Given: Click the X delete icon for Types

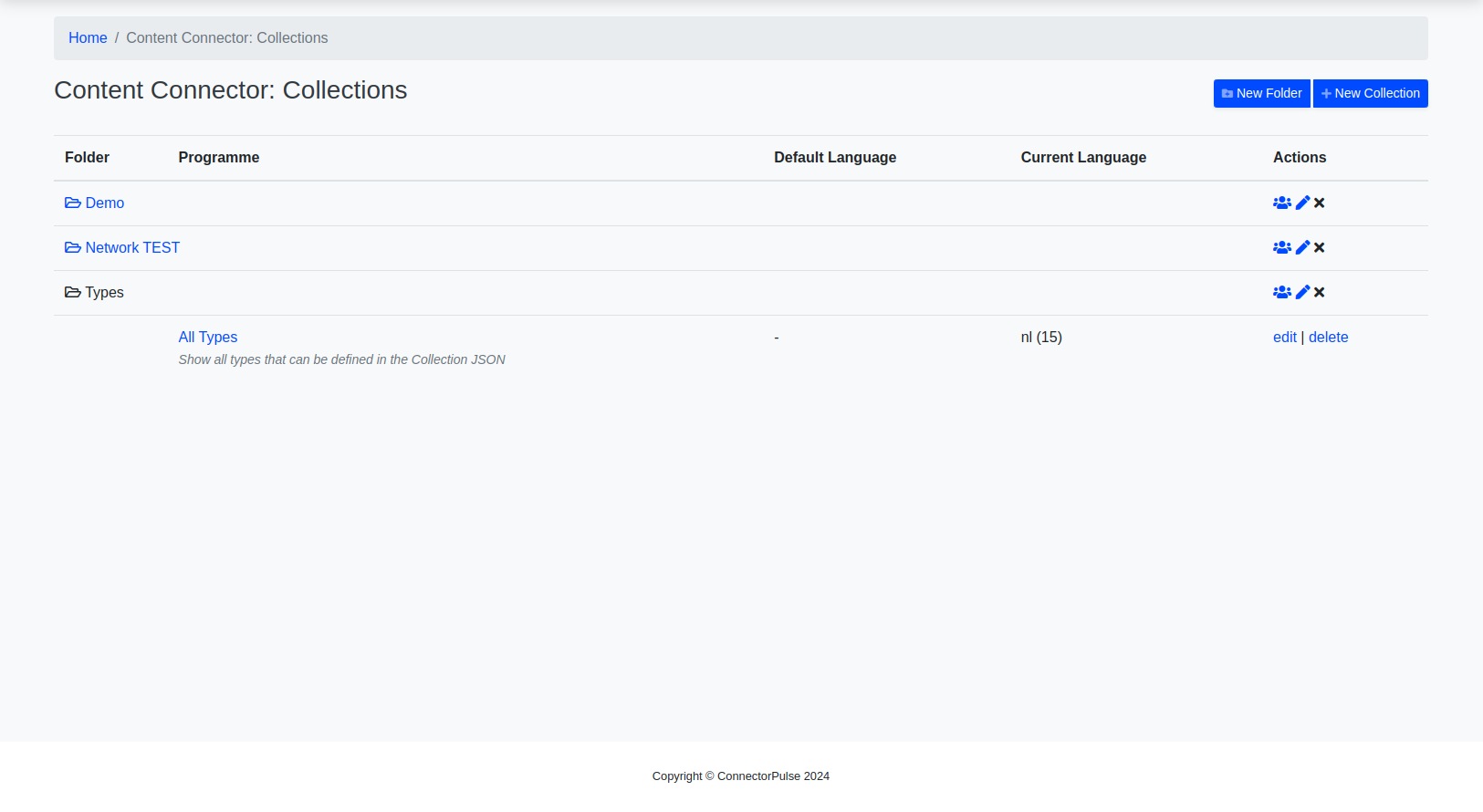Looking at the screenshot, I should (1319, 292).
